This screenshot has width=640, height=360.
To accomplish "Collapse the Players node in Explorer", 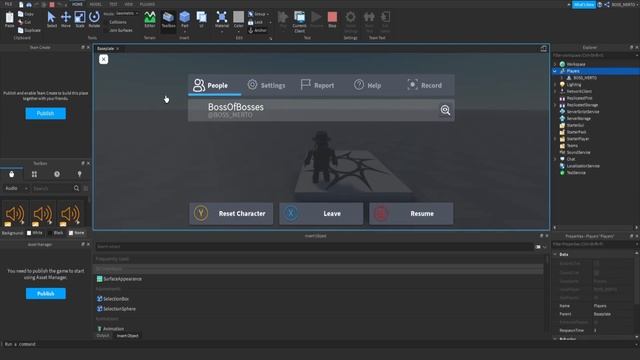I will click(x=555, y=71).
